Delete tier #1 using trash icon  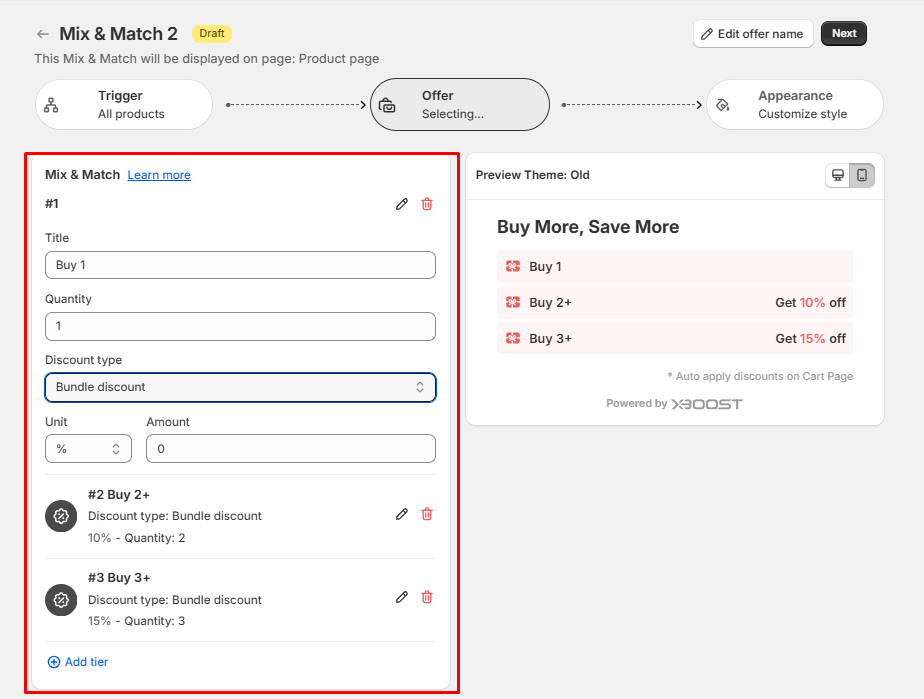pos(427,204)
